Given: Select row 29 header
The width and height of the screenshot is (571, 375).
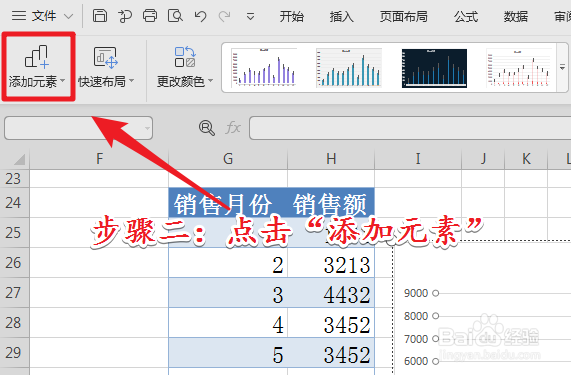Looking at the screenshot, I should coord(14,353).
